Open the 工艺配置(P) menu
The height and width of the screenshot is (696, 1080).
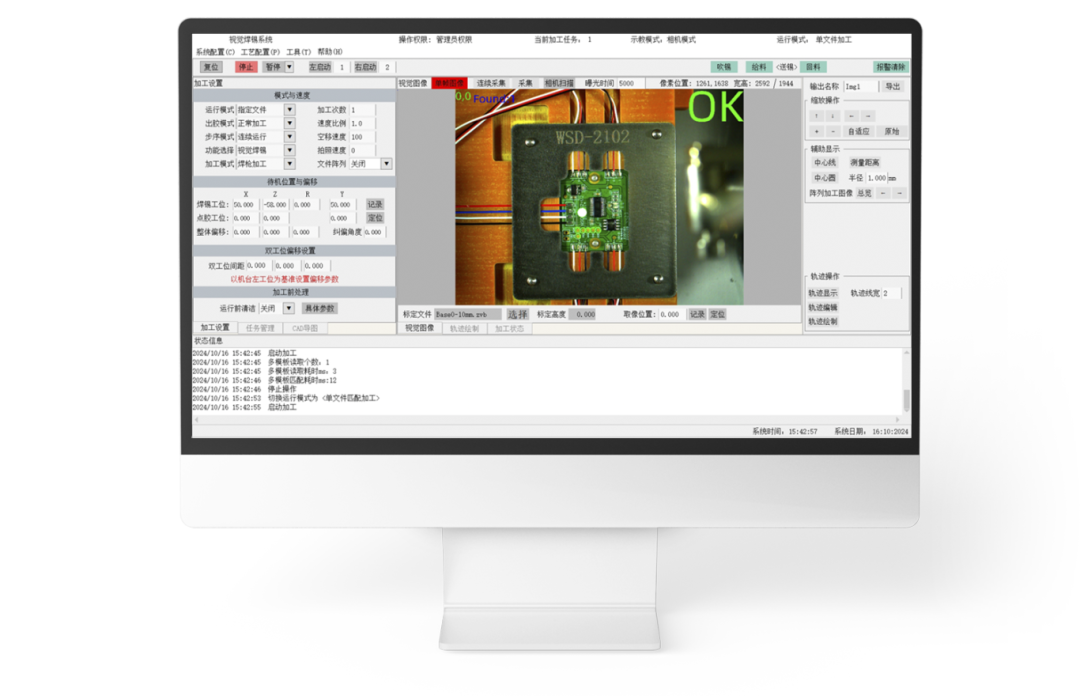pyautogui.click(x=260, y=52)
